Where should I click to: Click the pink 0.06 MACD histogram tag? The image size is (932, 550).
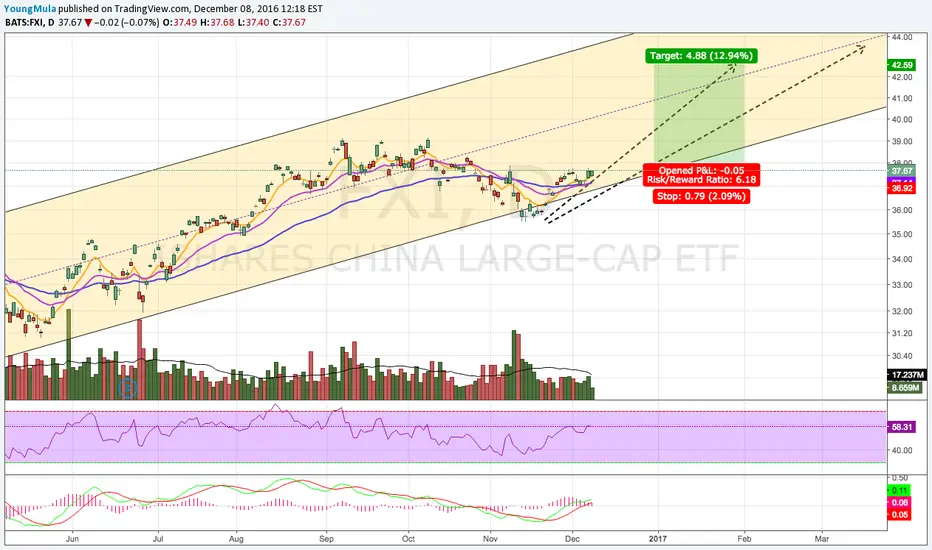[x=899, y=502]
